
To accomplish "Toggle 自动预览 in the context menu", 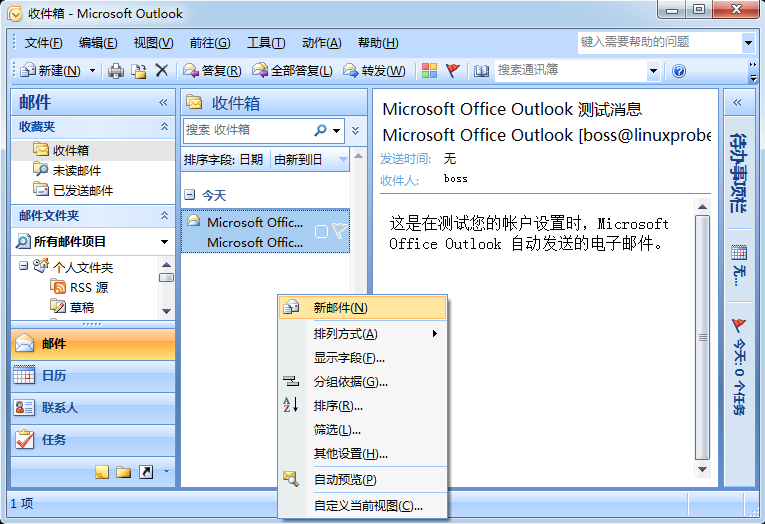I will coord(345,479).
